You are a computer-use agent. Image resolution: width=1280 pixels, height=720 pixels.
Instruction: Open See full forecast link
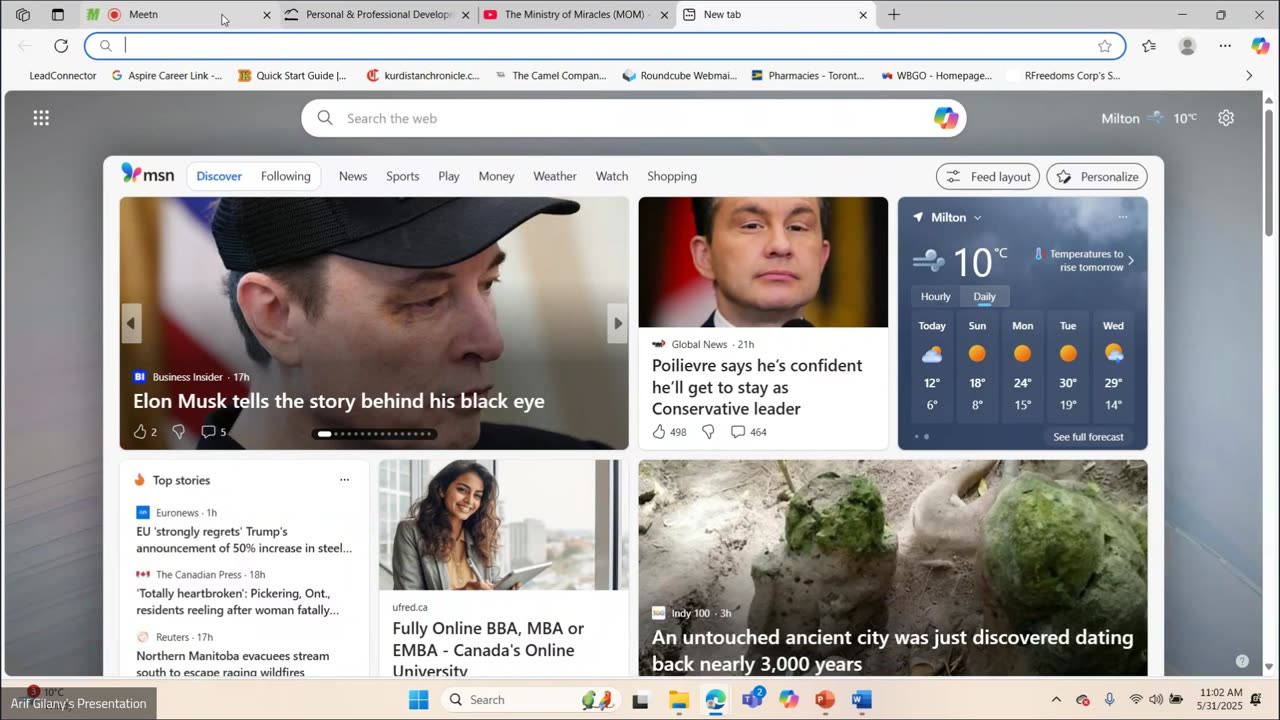click(1088, 437)
